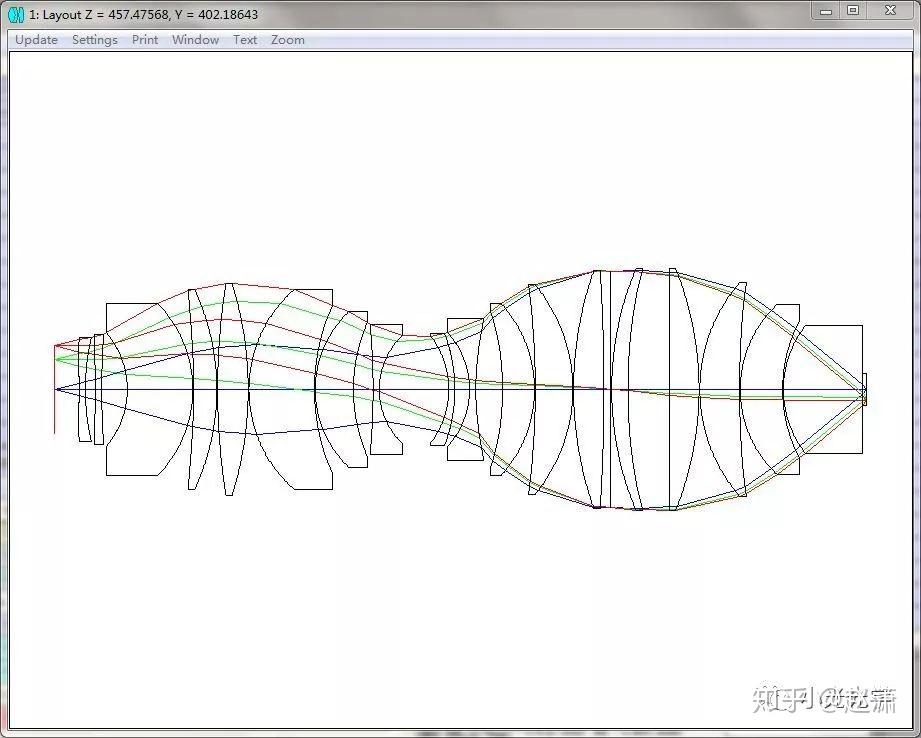921x738 pixels.
Task: Click the Layout title bar text
Action: click(144, 15)
